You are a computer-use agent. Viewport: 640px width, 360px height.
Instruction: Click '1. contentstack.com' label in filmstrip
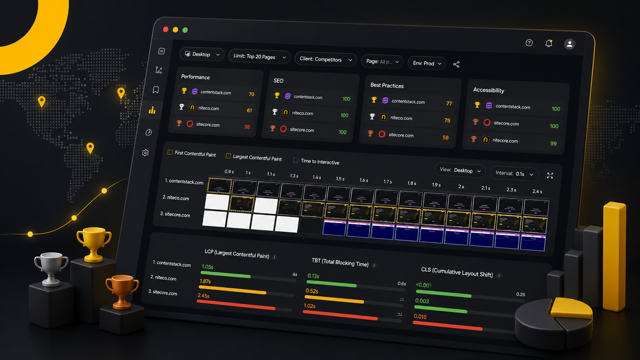click(184, 181)
